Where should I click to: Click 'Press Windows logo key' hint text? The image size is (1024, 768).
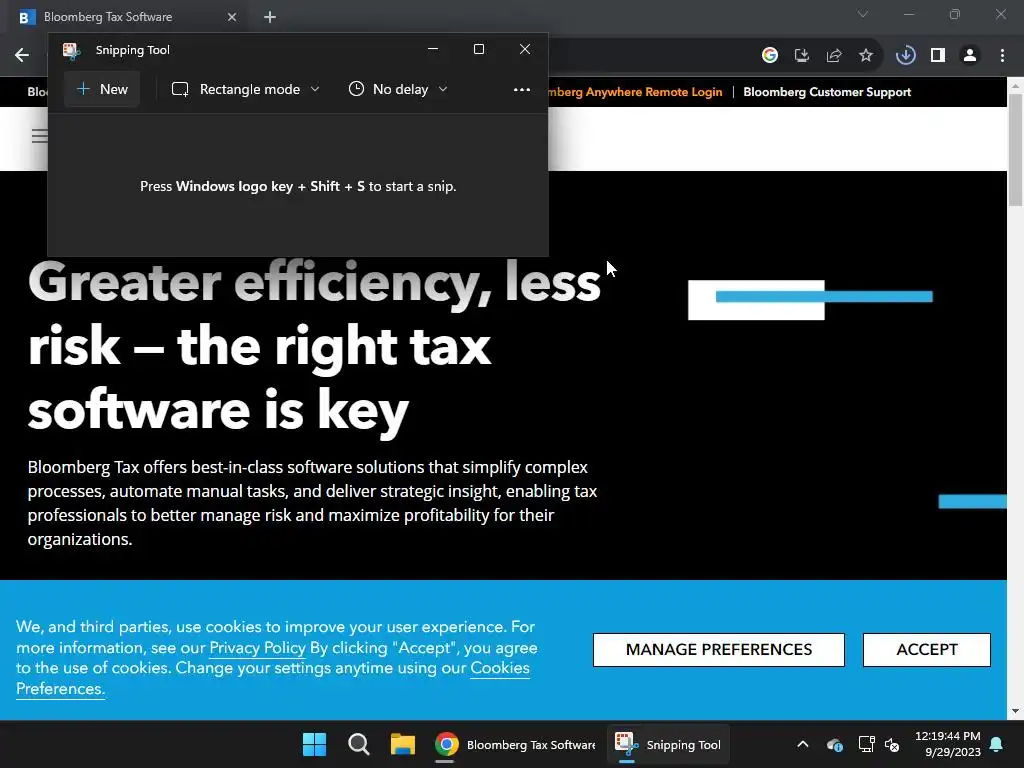coord(298,187)
